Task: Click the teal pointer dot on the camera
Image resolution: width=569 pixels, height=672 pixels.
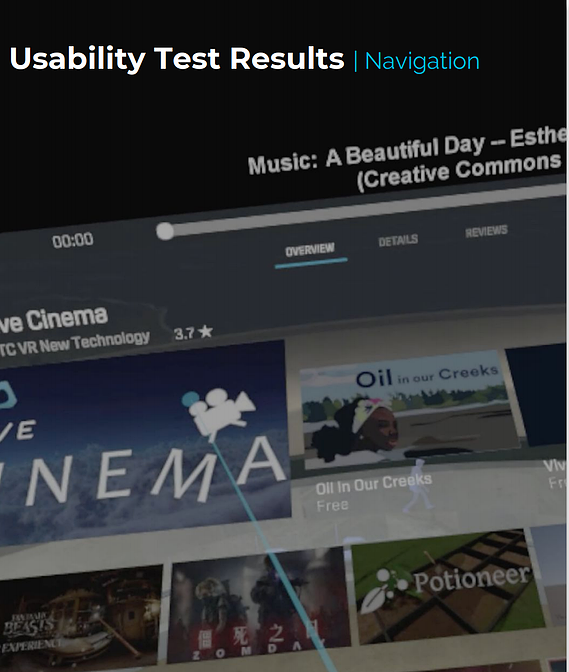Action: (190, 399)
